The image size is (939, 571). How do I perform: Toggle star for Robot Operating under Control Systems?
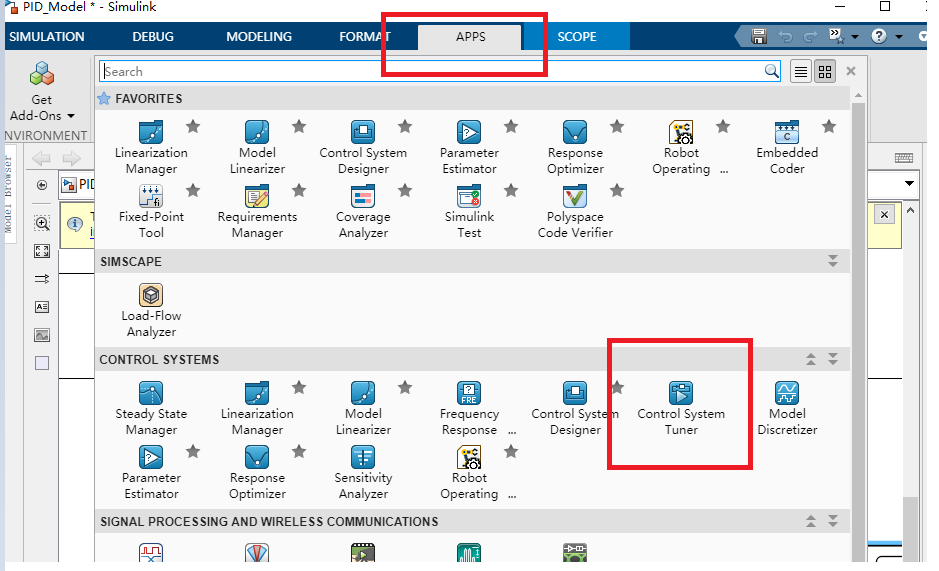(511, 452)
